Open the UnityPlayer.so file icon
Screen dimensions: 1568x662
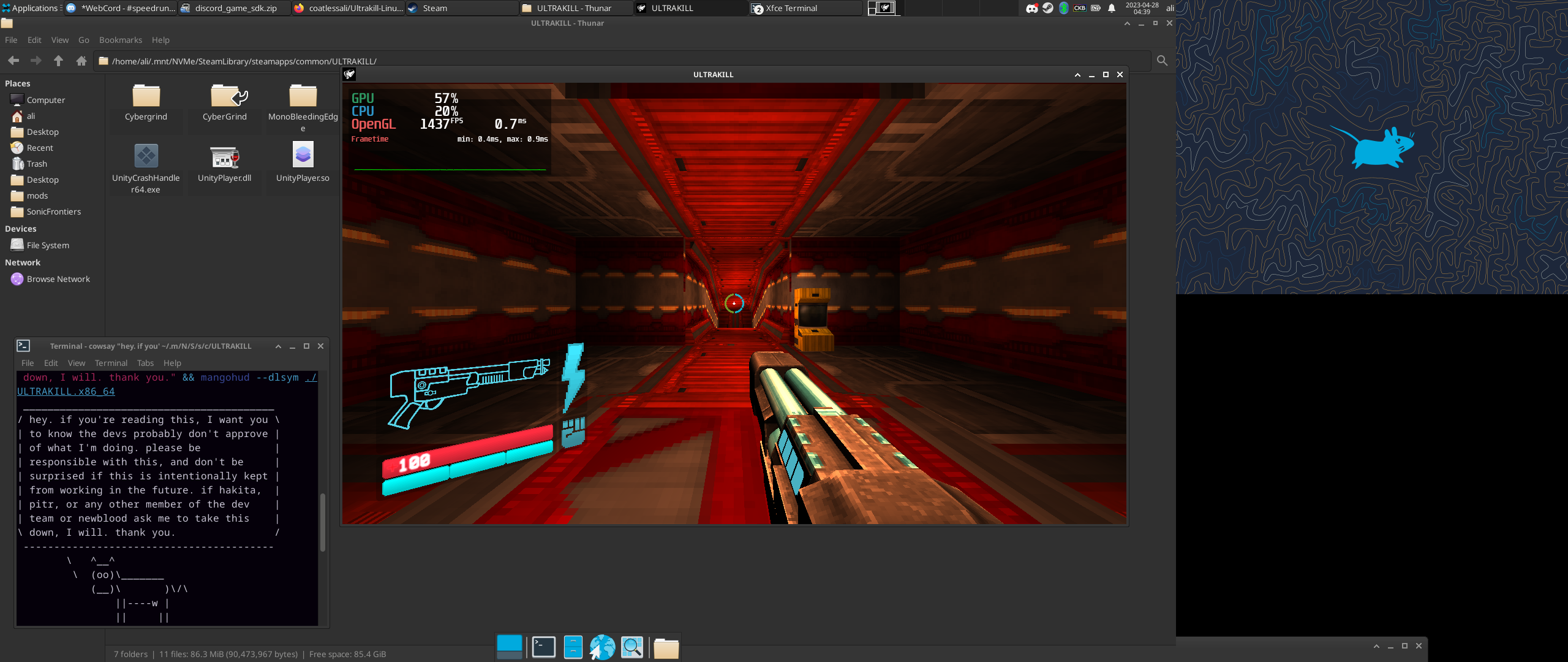[303, 156]
